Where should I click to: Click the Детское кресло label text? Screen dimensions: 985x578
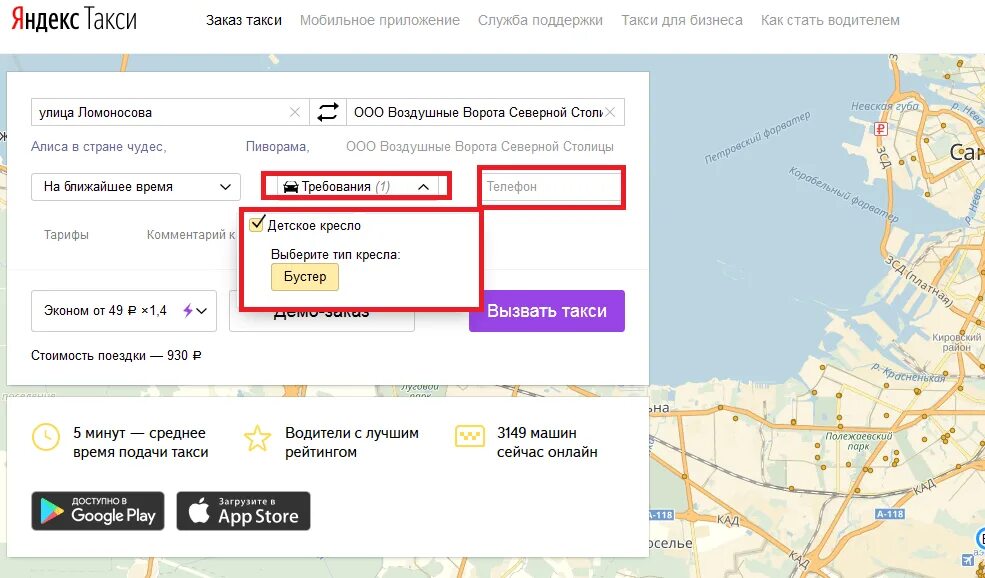coord(314,226)
